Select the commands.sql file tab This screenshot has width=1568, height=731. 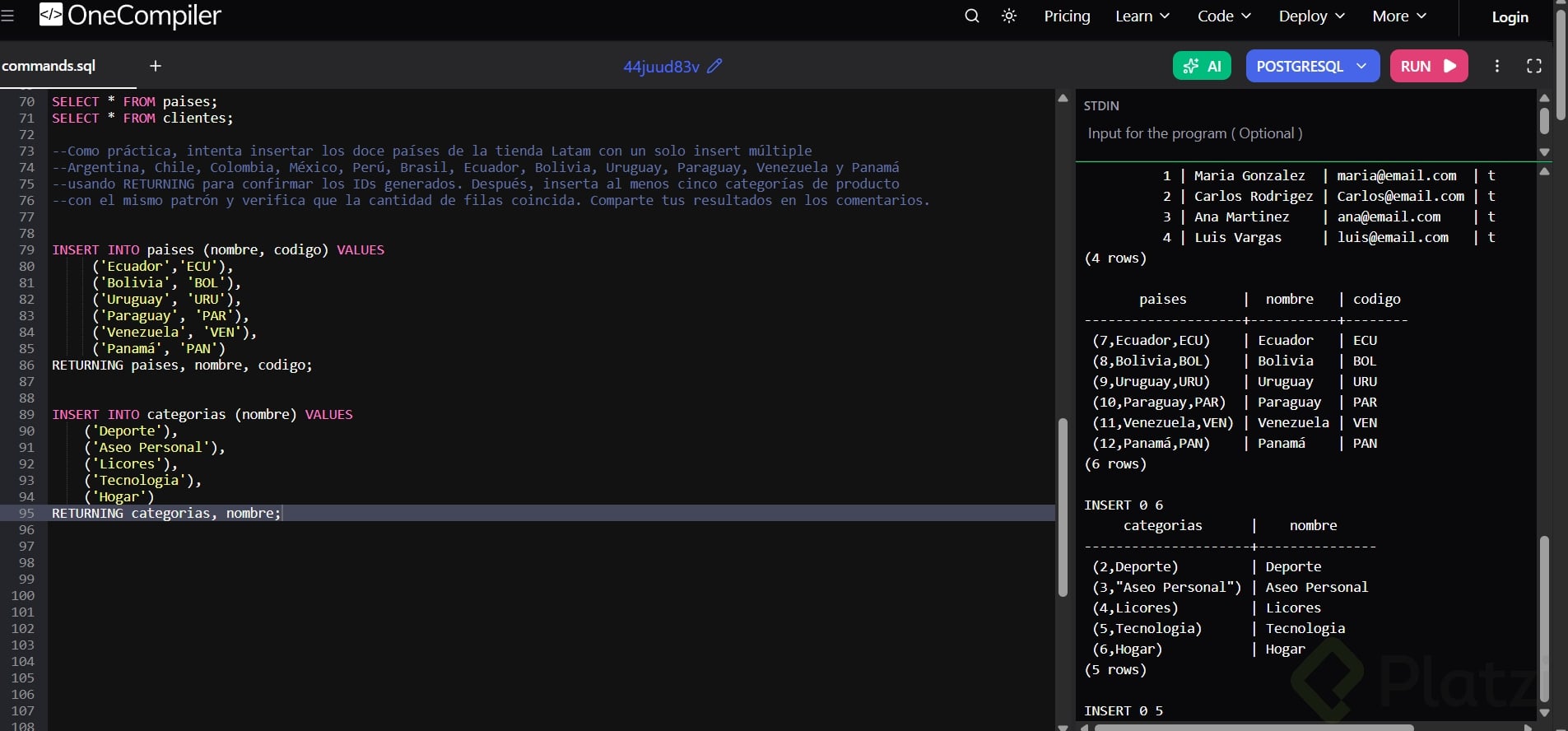point(49,66)
